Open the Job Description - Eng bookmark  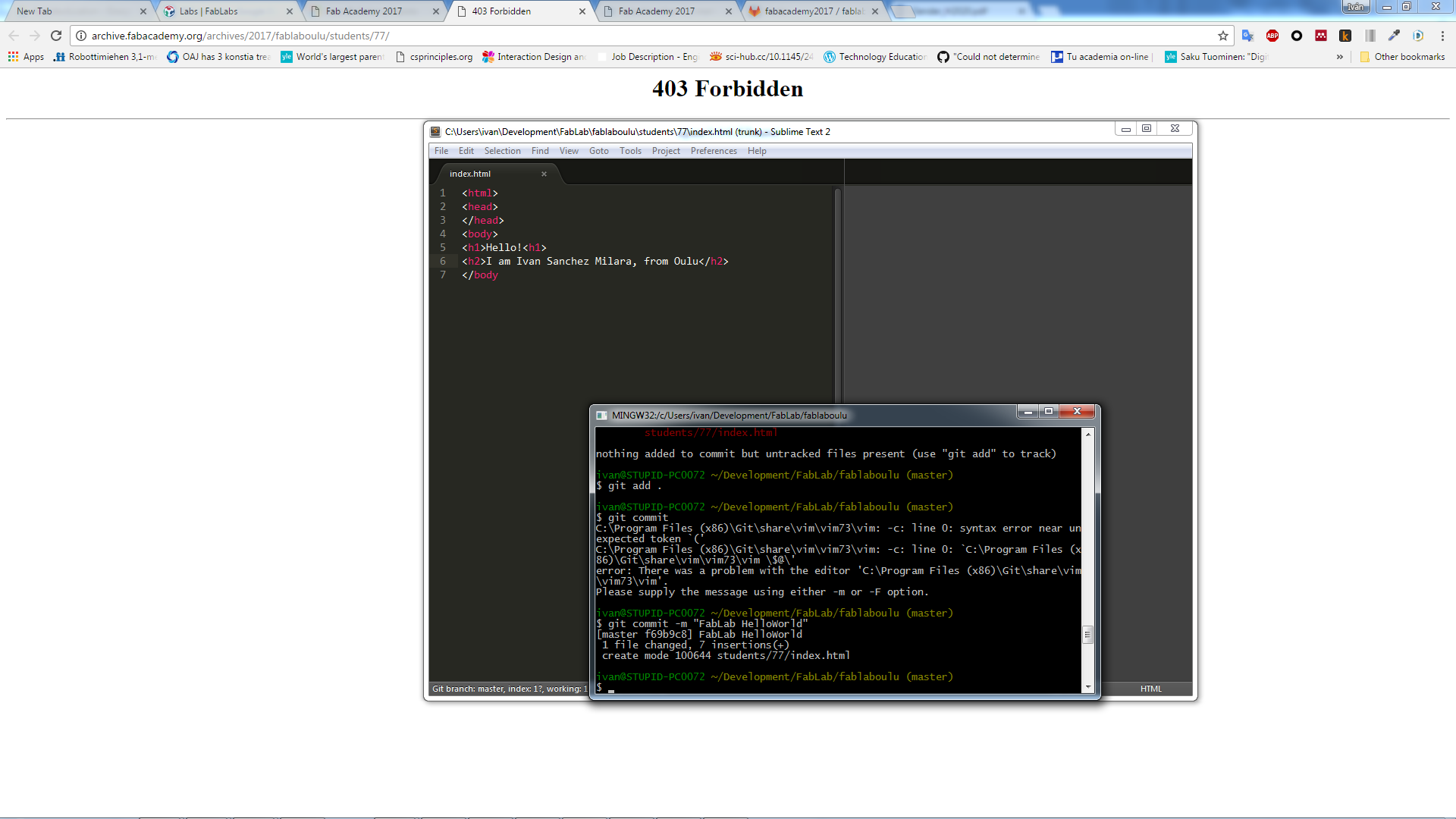(648, 57)
